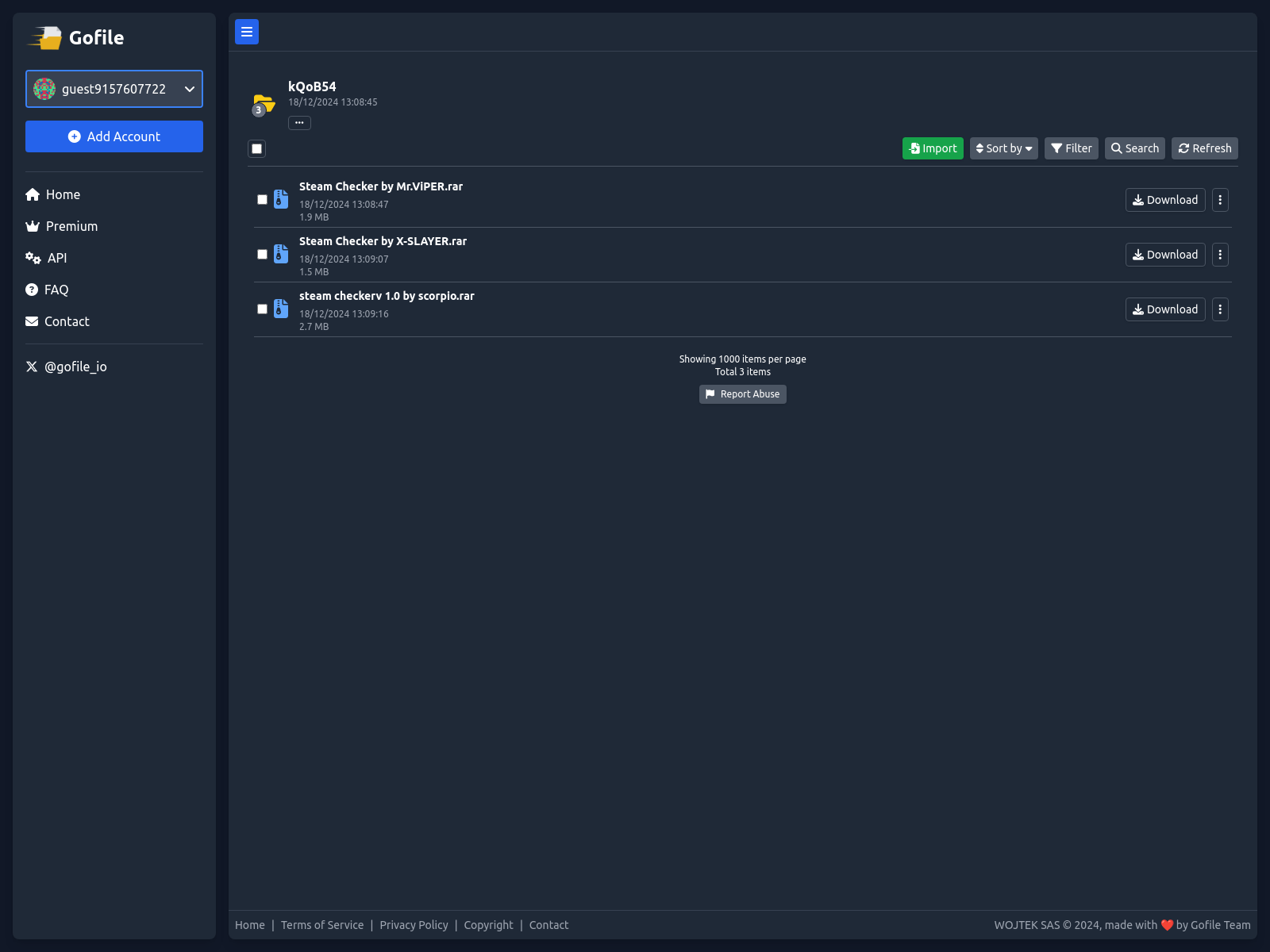Click Add Account button
Screen dimensions: 1270x952
pyautogui.click(x=114, y=136)
